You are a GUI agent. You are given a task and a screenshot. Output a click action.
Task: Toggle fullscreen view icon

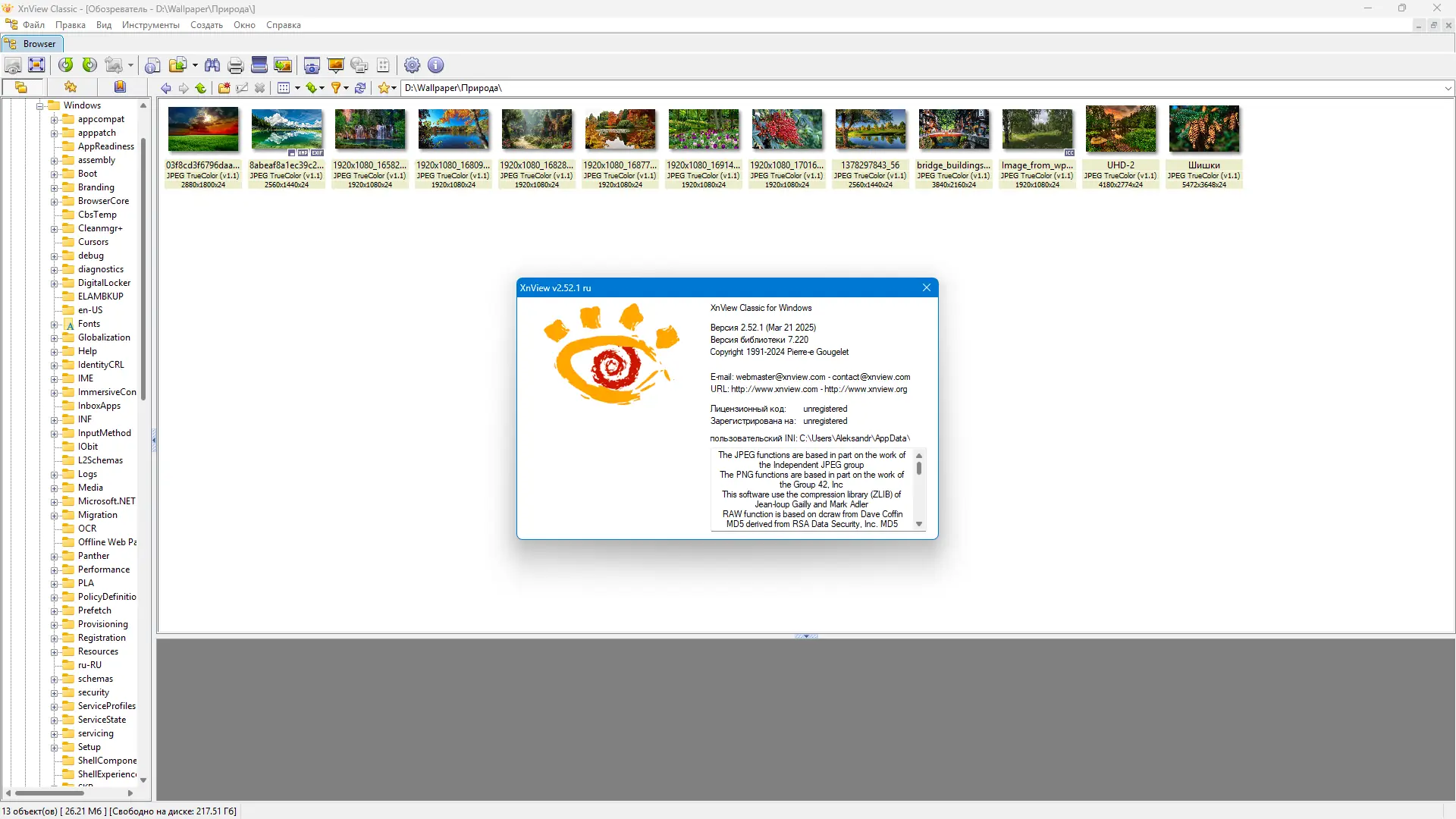(x=36, y=65)
